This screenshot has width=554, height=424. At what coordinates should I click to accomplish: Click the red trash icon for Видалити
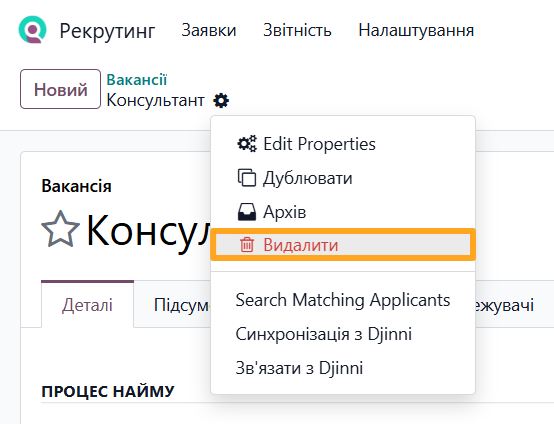click(x=247, y=245)
